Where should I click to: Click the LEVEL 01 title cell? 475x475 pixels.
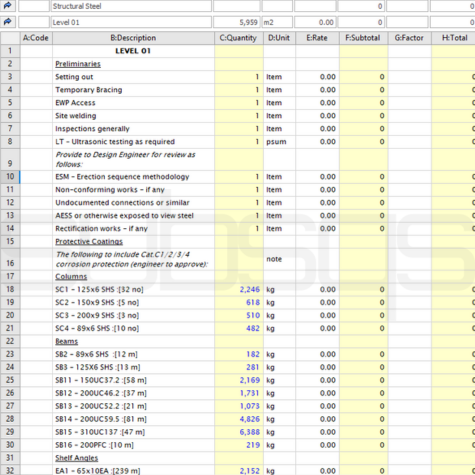pyautogui.click(x=133, y=51)
